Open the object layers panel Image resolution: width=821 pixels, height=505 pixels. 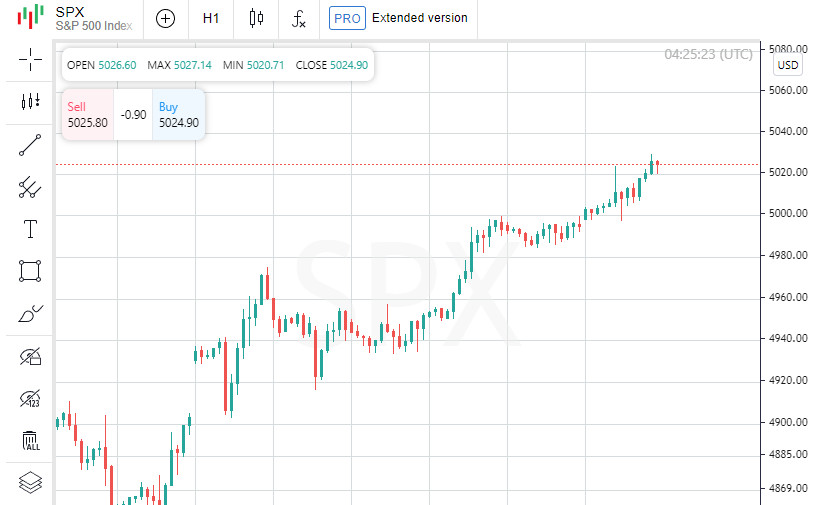tap(30, 482)
